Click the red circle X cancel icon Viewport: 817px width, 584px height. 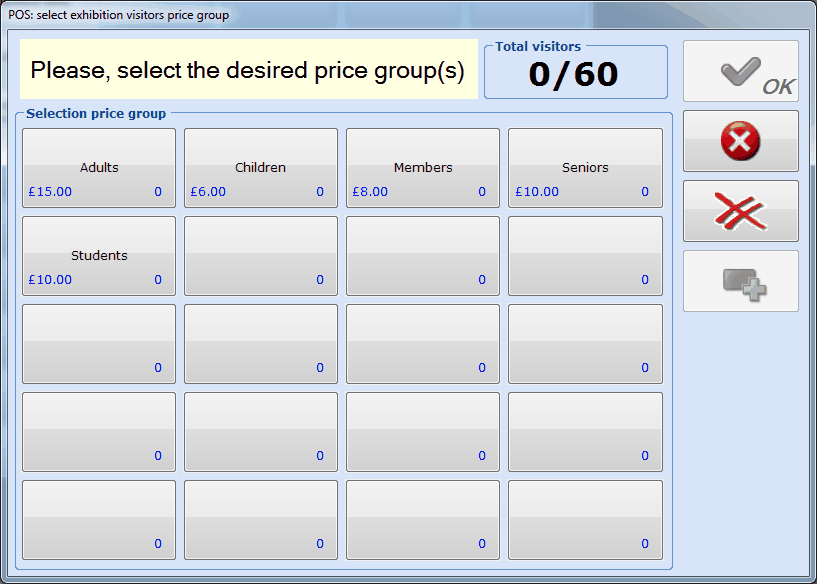click(740, 141)
